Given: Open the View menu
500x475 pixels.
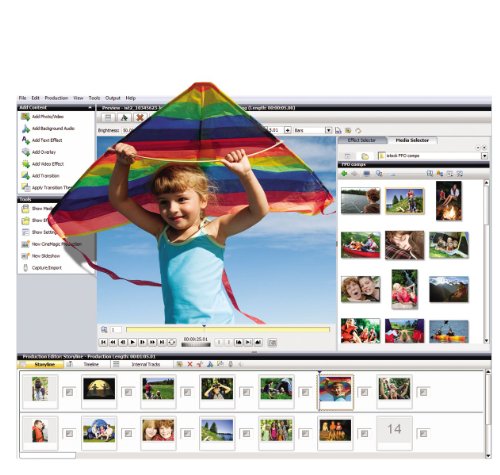Looking at the screenshot, I should (x=78, y=98).
